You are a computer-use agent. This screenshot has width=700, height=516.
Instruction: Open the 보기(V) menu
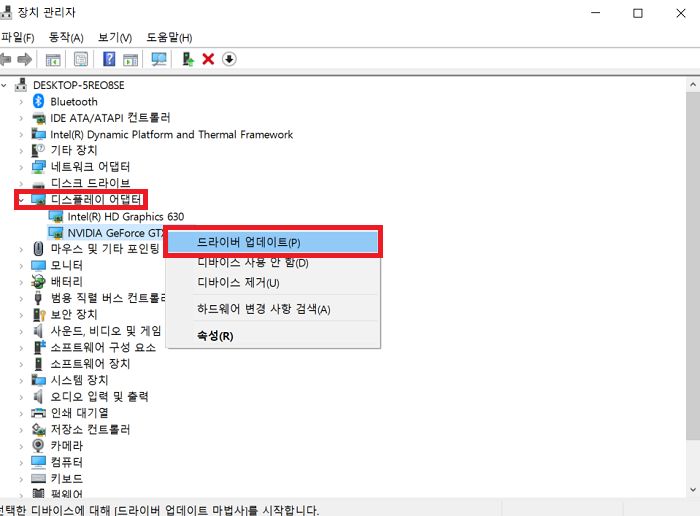point(115,37)
